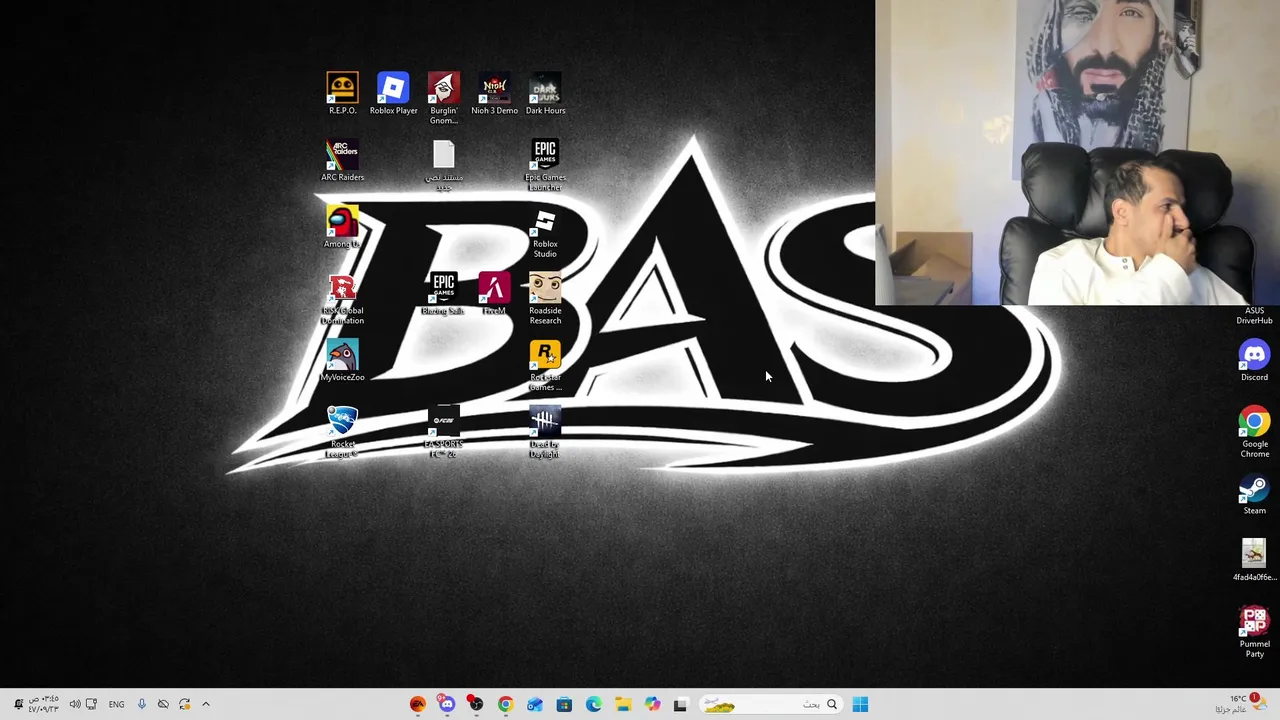Open the network tray icon
The width and height of the screenshot is (1280, 720).
click(x=91, y=704)
